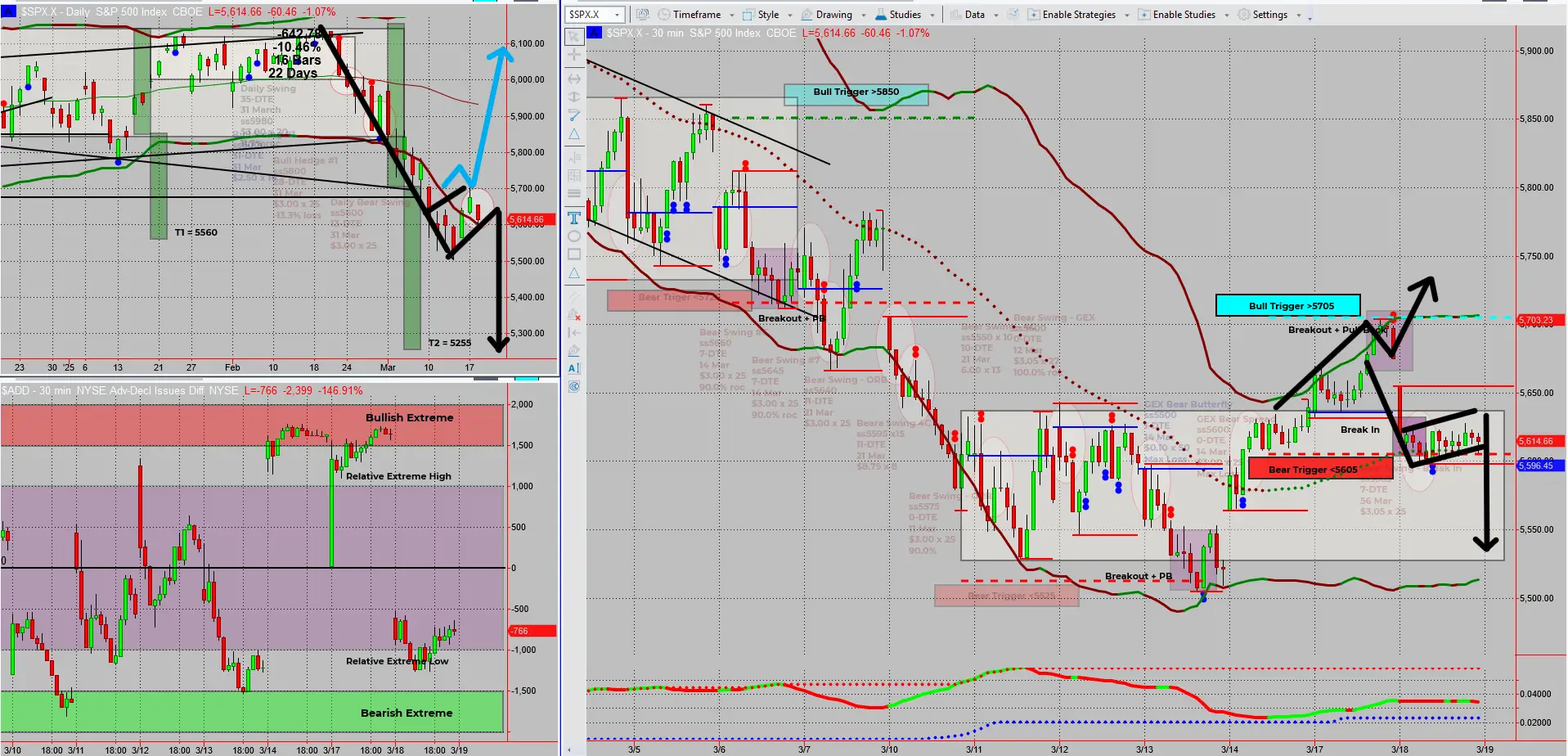Viewport: 1568px width, 756px height.
Task: Select the rectangle drawing tool
Action: pyautogui.click(x=574, y=254)
